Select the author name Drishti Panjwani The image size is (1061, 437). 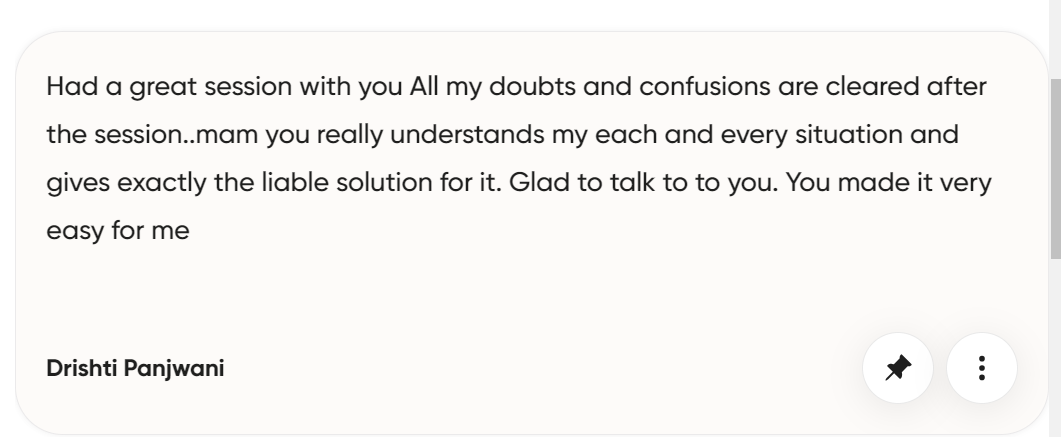point(136,369)
